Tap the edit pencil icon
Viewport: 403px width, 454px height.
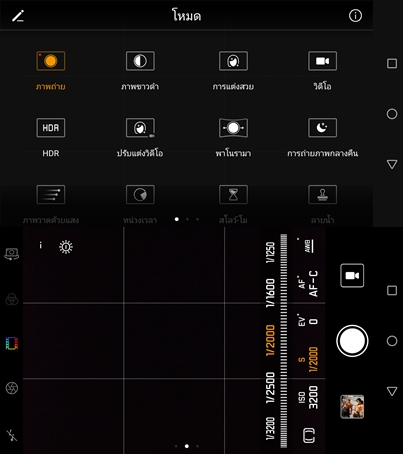coord(18,16)
